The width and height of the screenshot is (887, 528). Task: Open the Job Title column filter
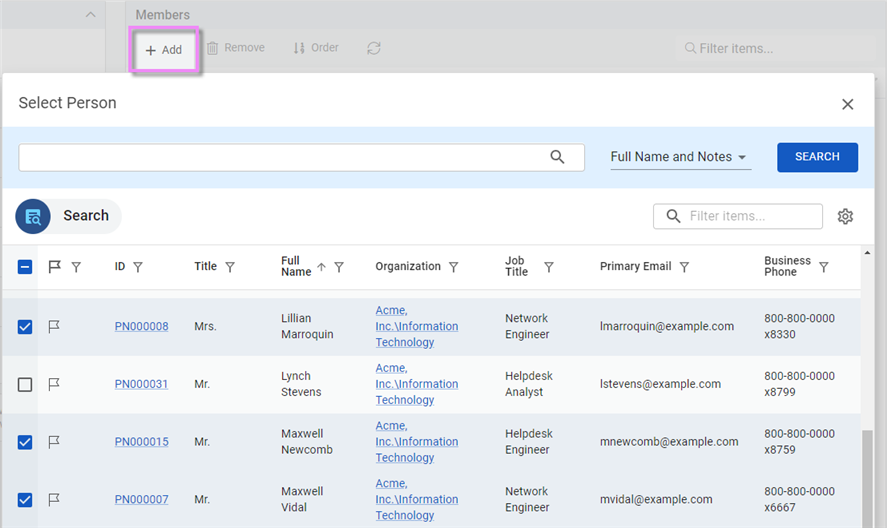coord(549,267)
